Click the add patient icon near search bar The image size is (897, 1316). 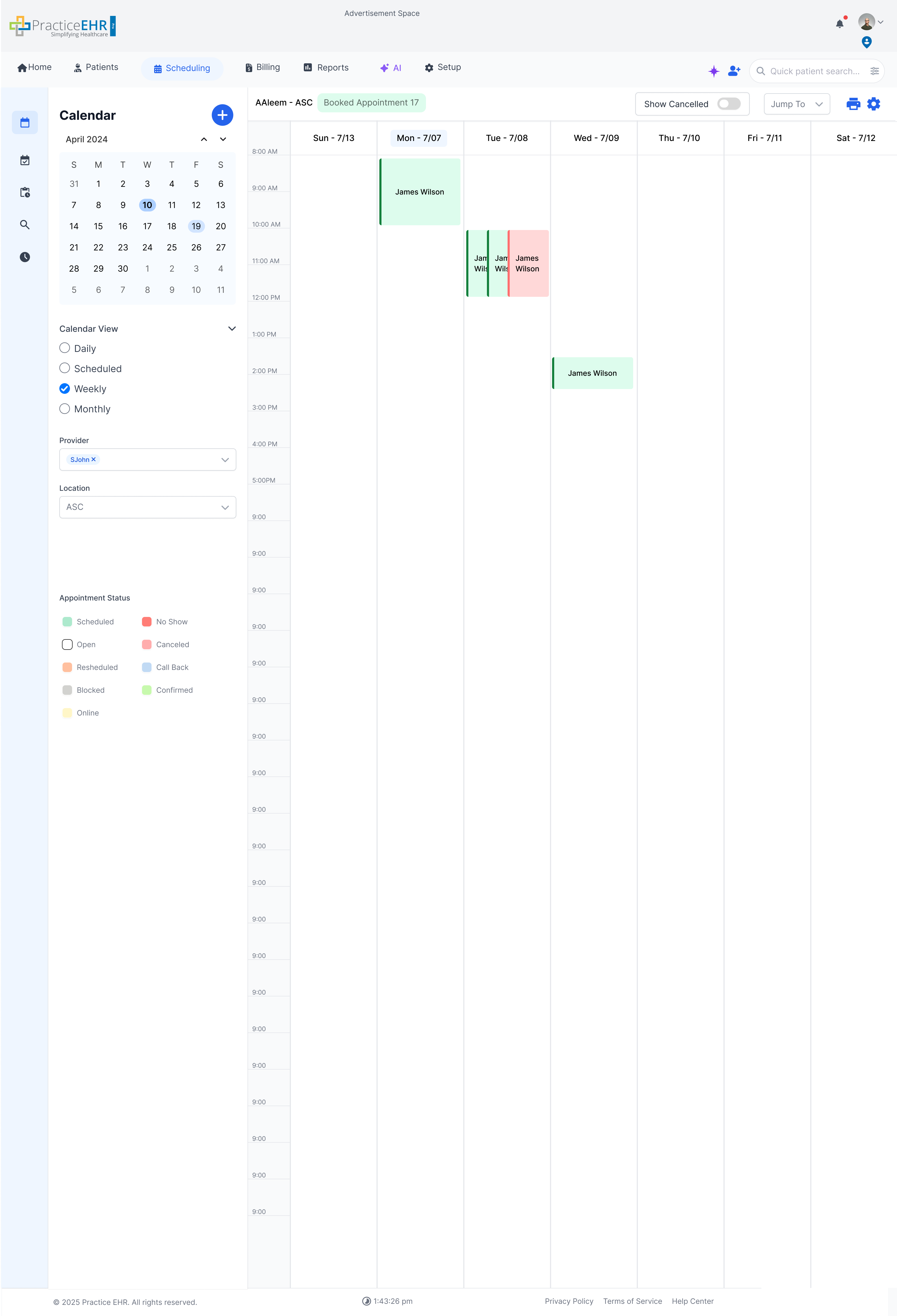click(734, 71)
